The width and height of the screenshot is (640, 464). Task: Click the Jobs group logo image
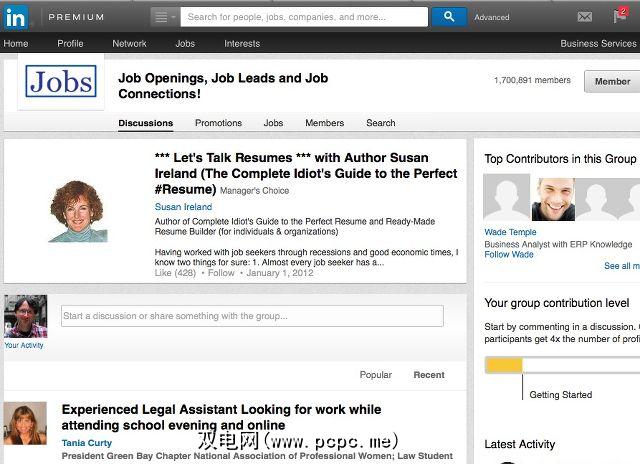(x=61, y=81)
